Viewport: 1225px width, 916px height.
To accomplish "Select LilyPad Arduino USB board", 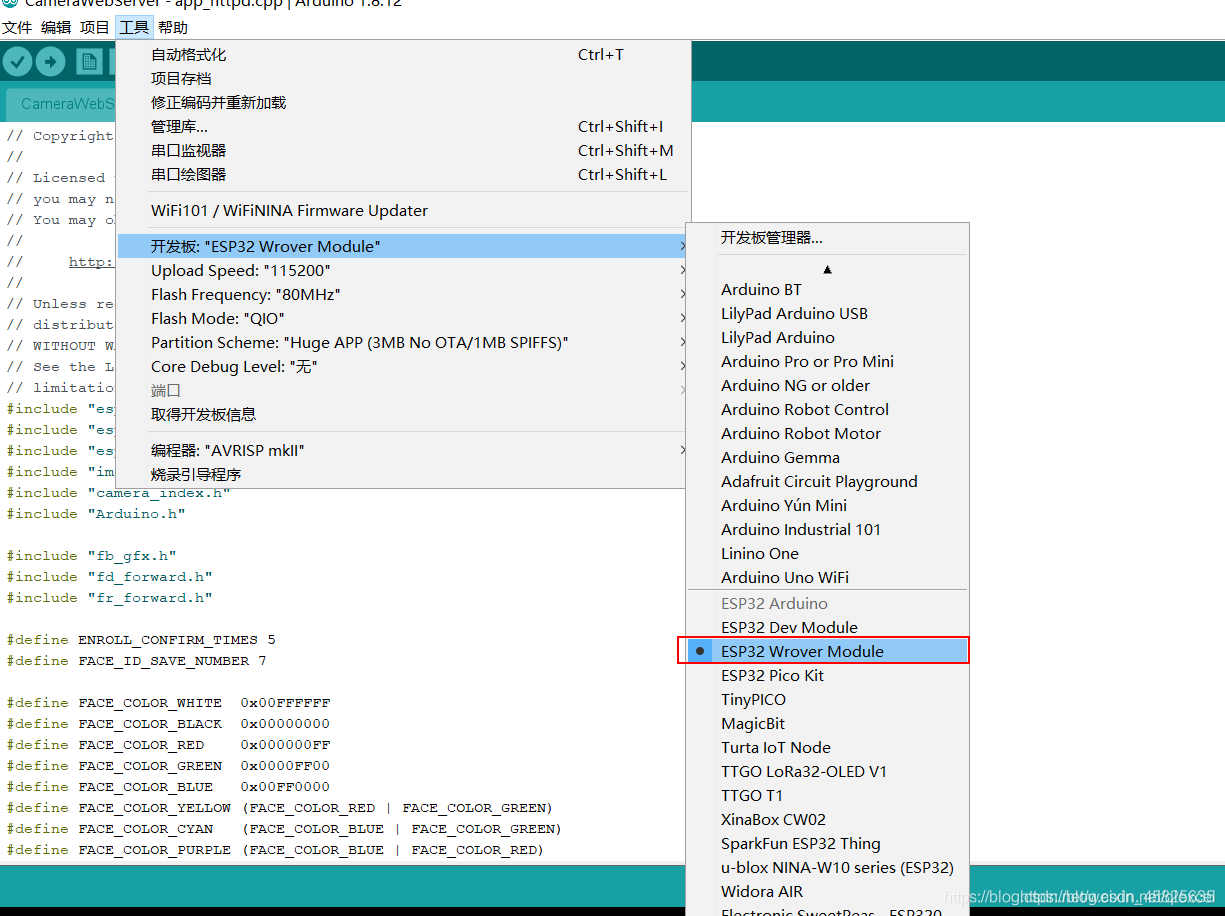I will [x=827, y=314].
